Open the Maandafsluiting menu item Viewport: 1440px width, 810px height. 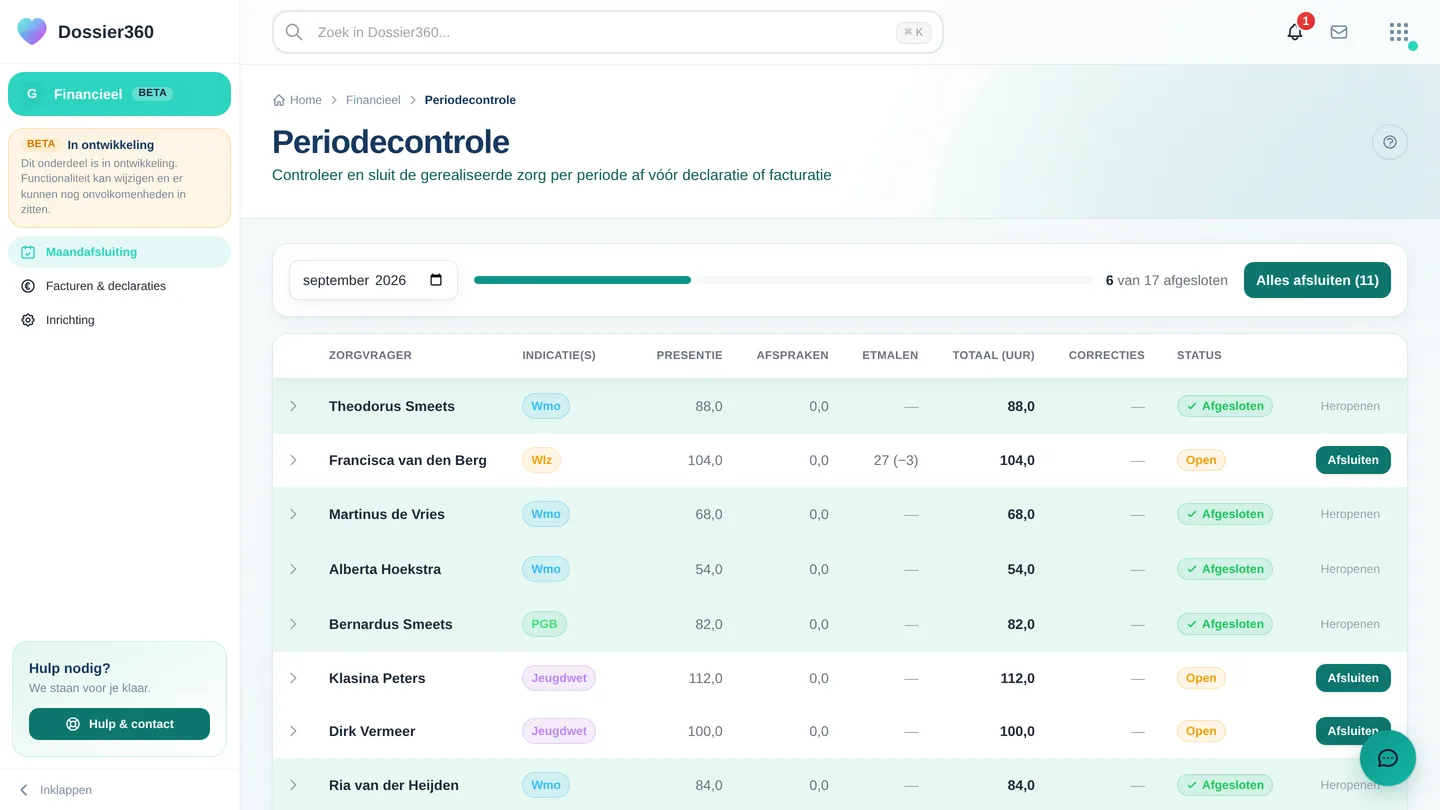click(119, 252)
